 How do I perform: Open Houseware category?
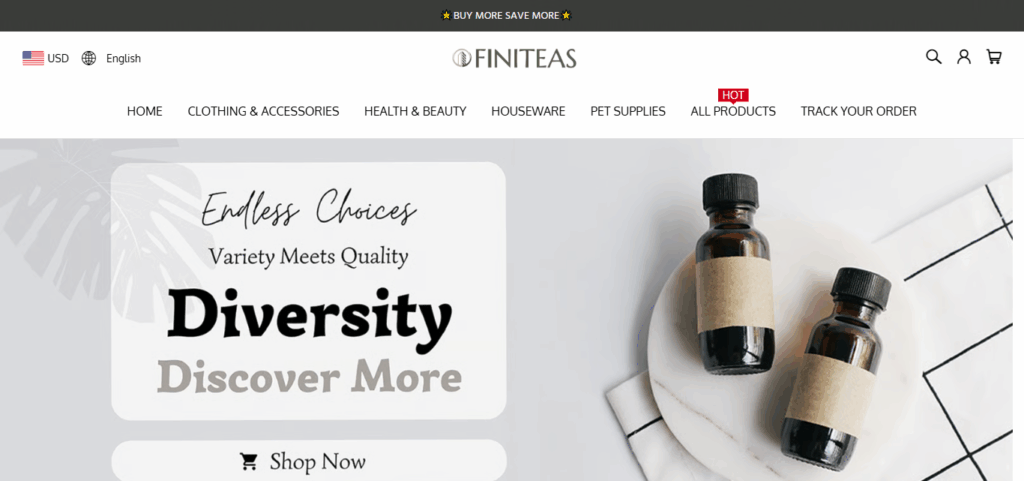[x=528, y=112]
